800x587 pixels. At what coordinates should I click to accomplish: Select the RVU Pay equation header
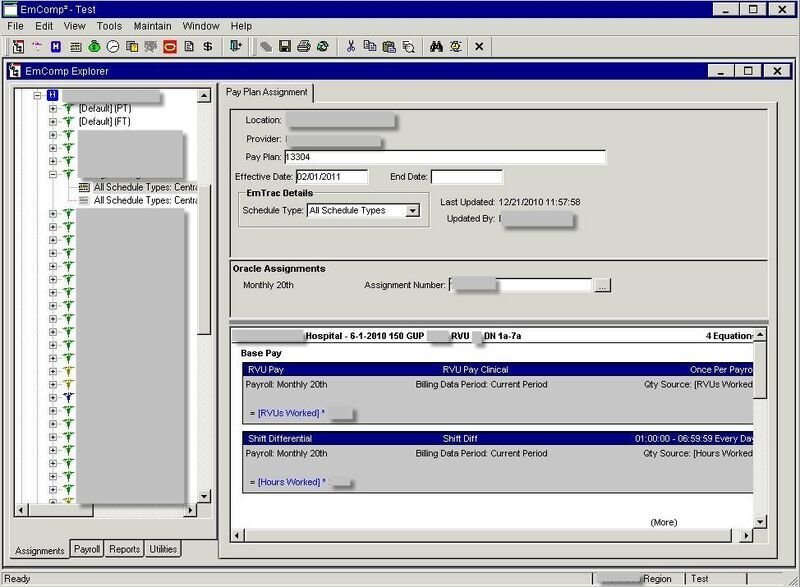[x=498, y=370]
